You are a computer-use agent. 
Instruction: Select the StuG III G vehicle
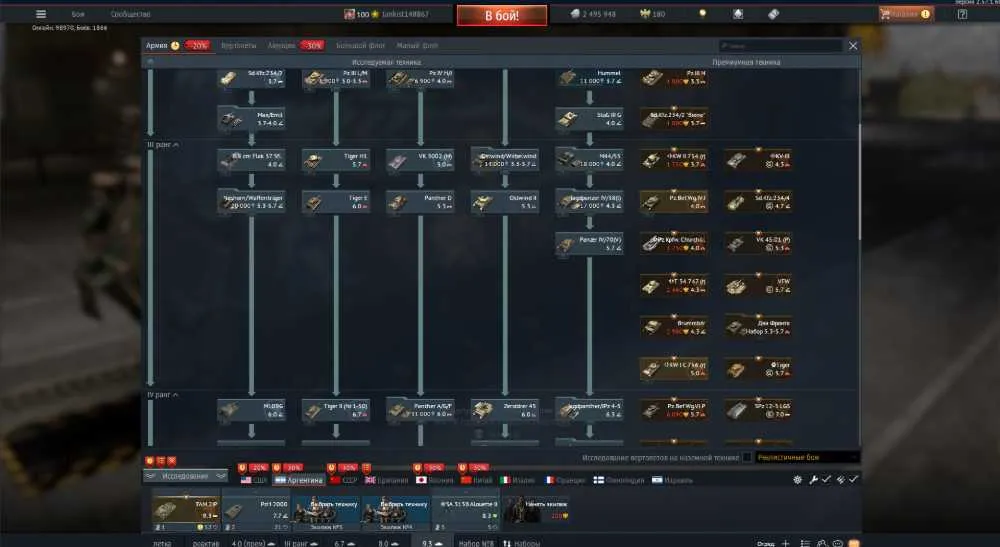pyautogui.click(x=589, y=119)
